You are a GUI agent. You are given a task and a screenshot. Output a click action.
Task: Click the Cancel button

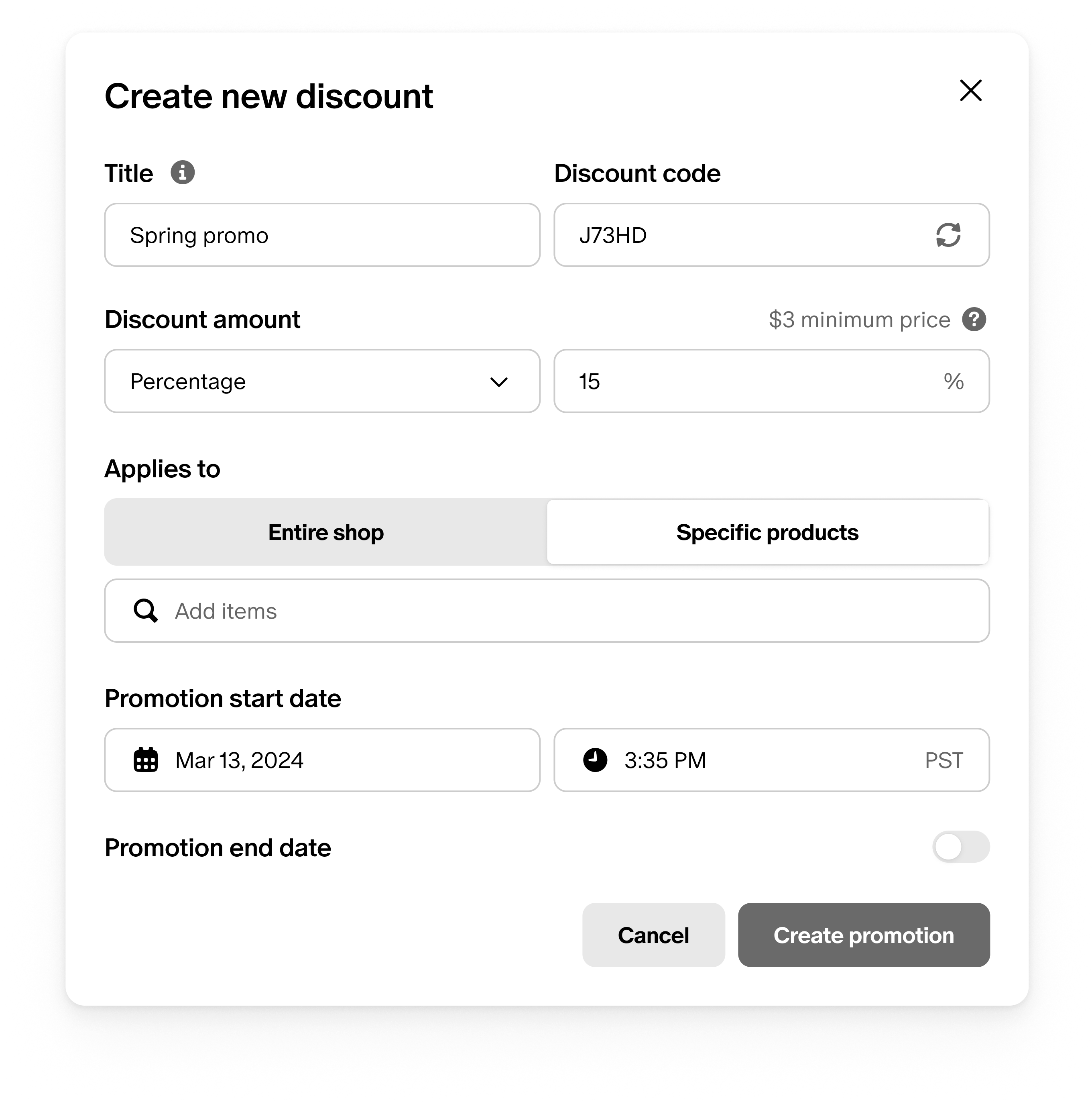click(x=653, y=935)
